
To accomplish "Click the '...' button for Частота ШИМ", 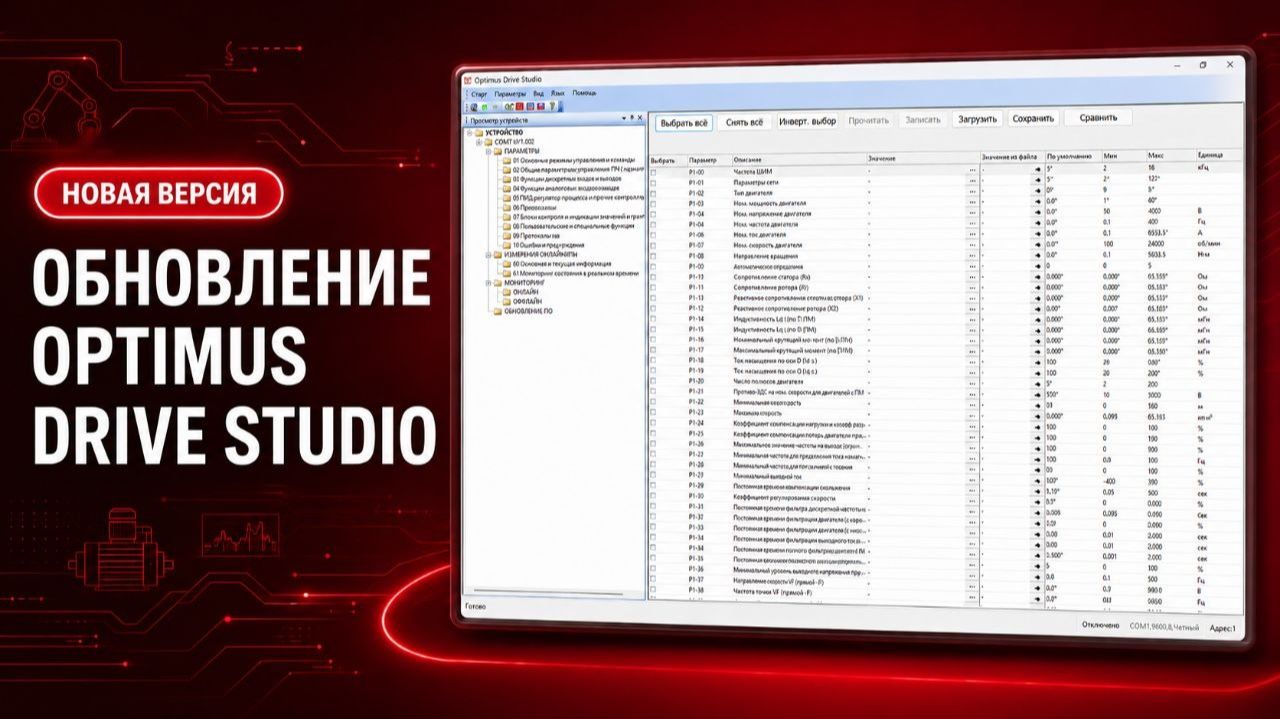I will (972, 172).
